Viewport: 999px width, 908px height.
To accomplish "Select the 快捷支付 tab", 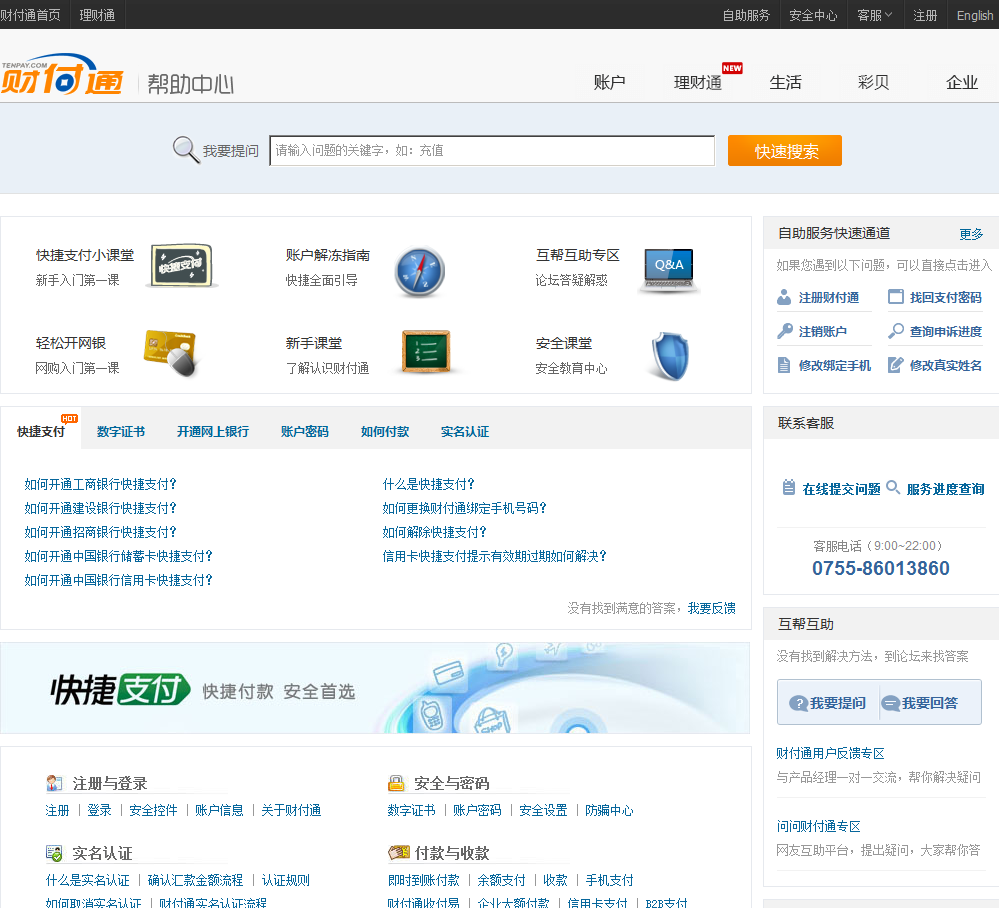I will (x=41, y=431).
